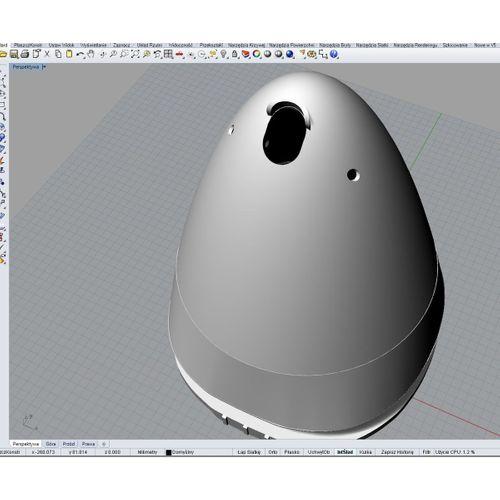Open the Szkicowanie toolbar tab
Viewport: 500px width, 500px height.
pyautogui.click(x=455, y=45)
